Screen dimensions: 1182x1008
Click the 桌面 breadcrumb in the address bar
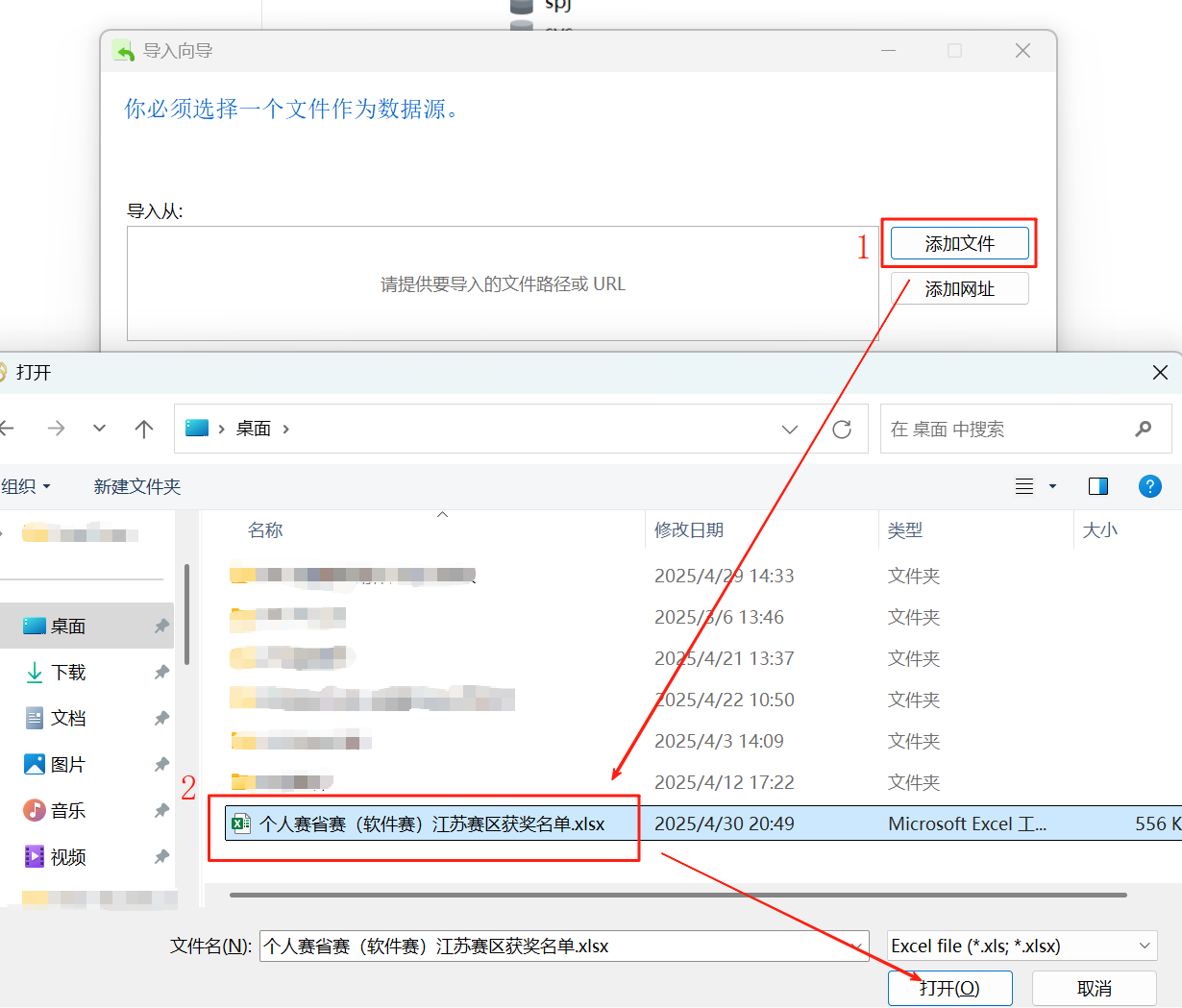pyautogui.click(x=254, y=429)
